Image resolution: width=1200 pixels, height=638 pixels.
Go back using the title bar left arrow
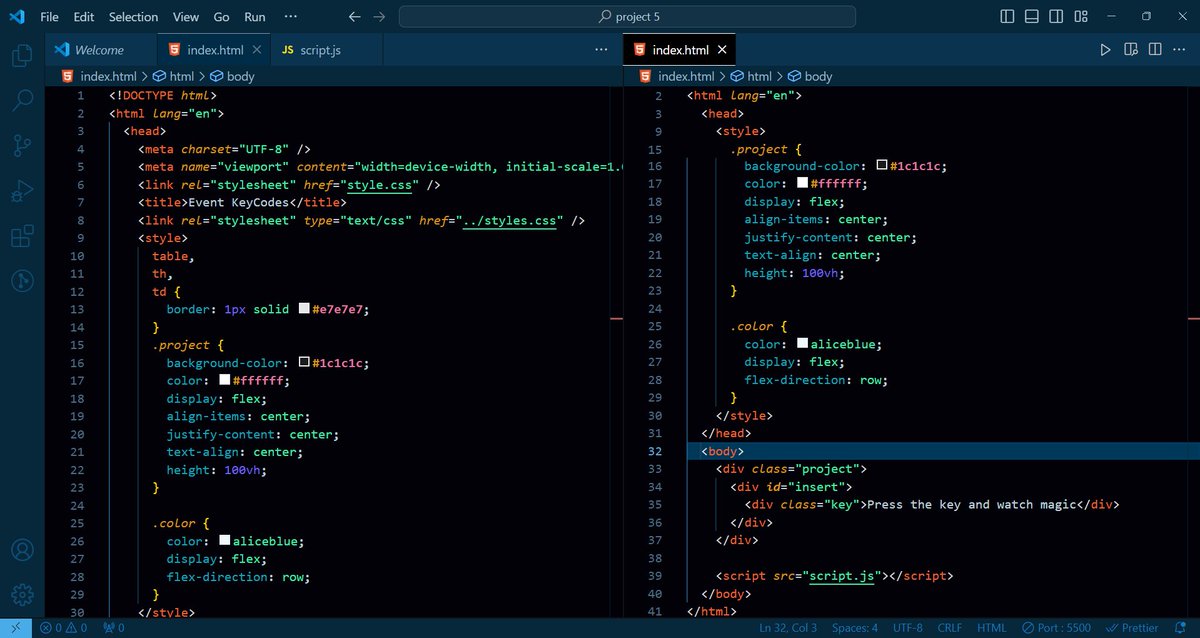354,17
